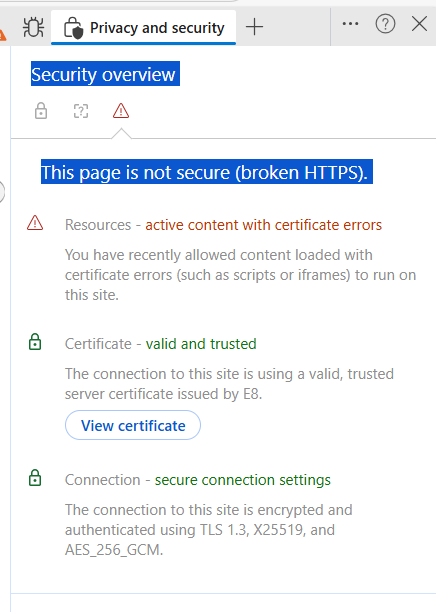
Task: Open the three-dots more options menu
Action: click(350, 24)
